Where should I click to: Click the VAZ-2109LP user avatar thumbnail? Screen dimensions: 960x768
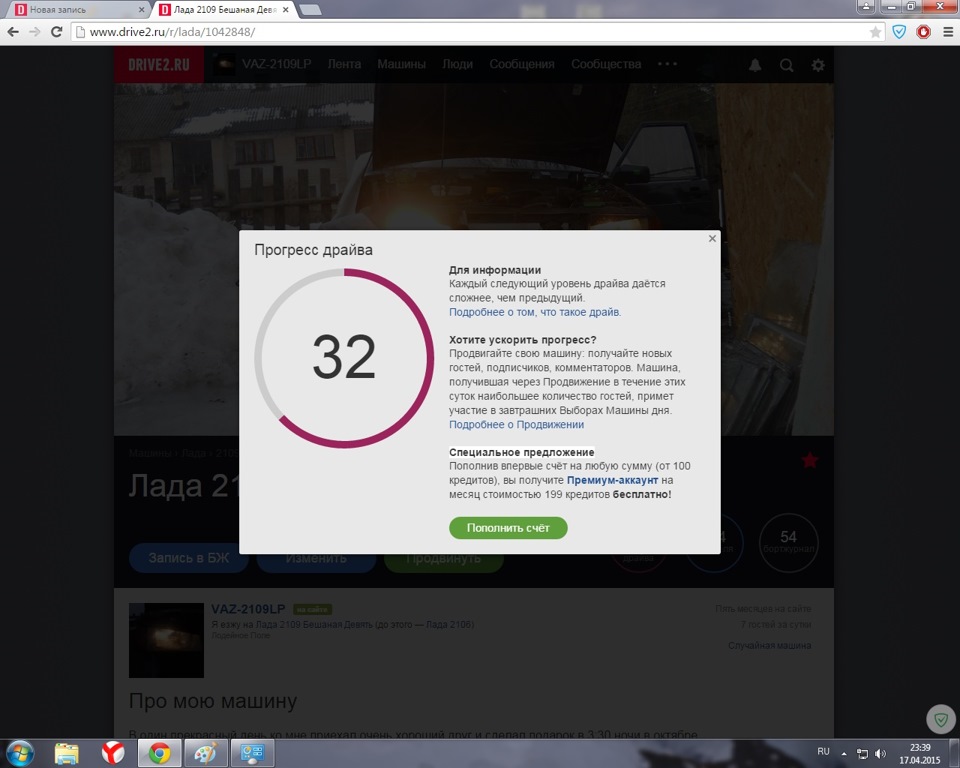pyautogui.click(x=166, y=640)
